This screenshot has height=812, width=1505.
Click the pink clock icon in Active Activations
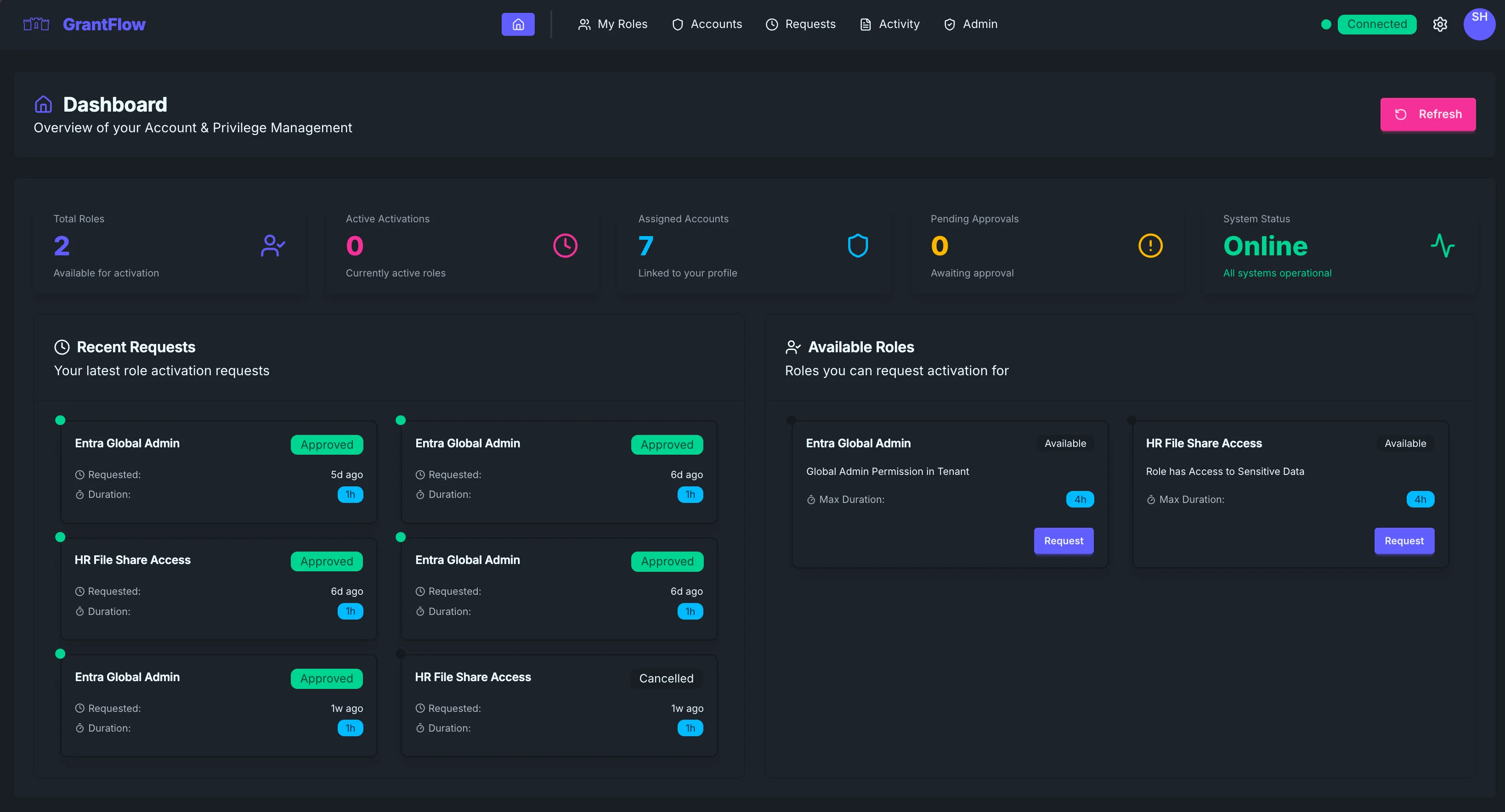[x=565, y=245]
